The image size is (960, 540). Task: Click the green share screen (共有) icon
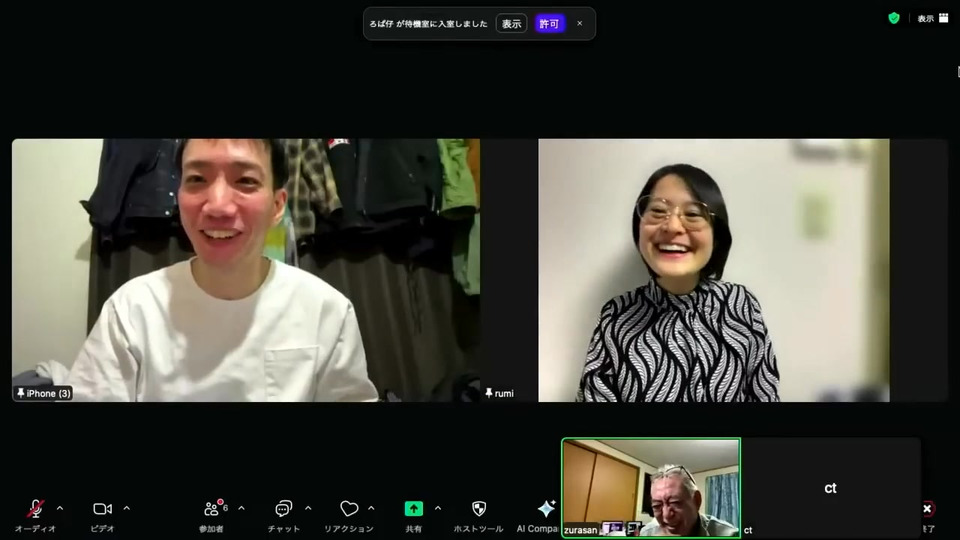(x=414, y=509)
